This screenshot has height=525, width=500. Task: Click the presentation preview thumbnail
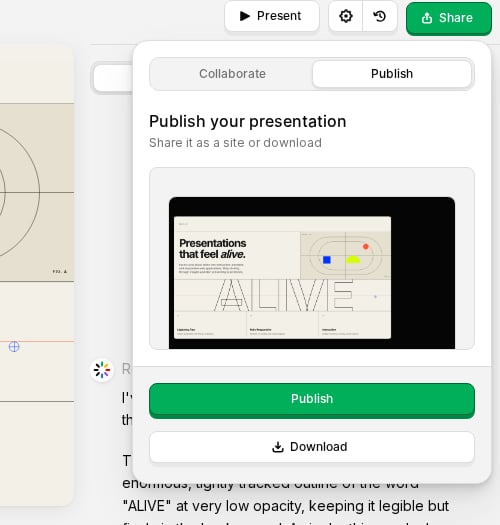click(x=312, y=273)
